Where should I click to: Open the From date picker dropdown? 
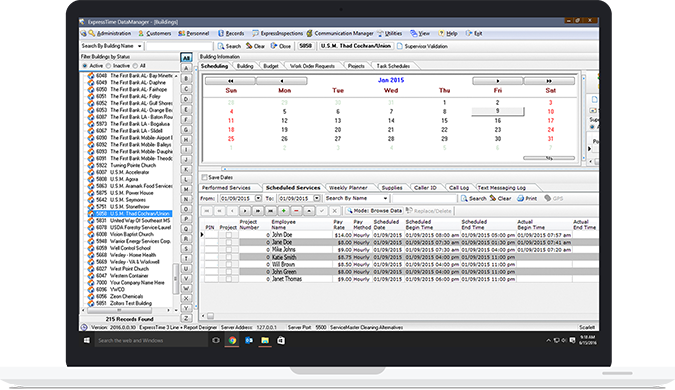point(258,198)
